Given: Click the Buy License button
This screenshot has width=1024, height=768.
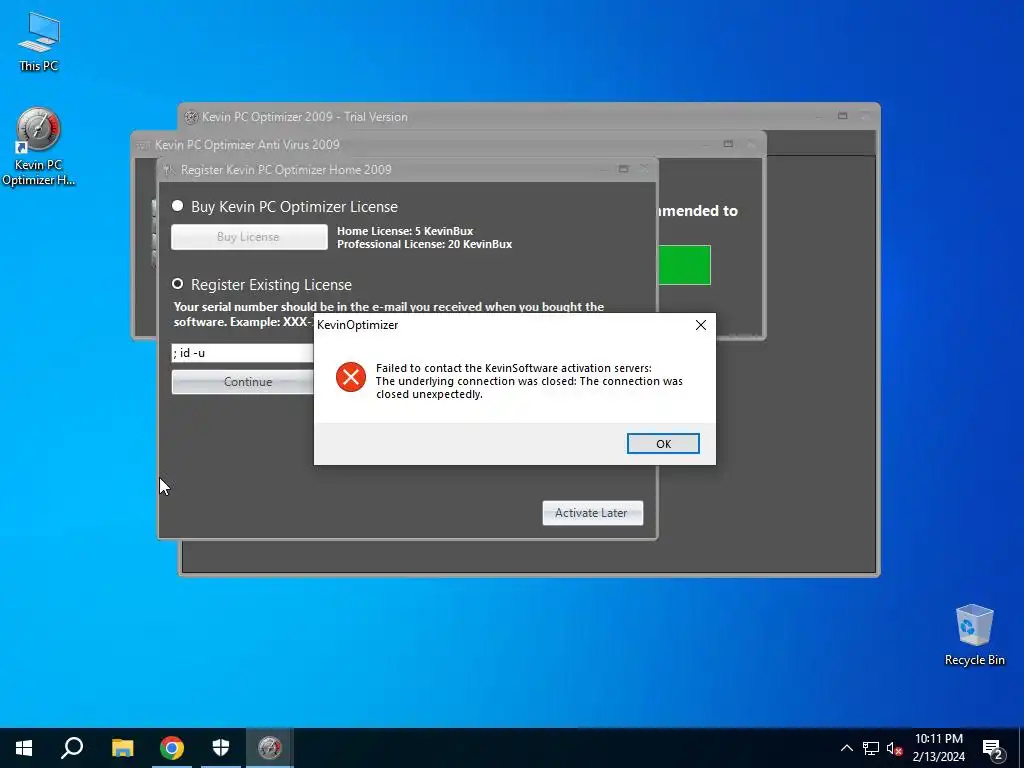Looking at the screenshot, I should point(249,237).
